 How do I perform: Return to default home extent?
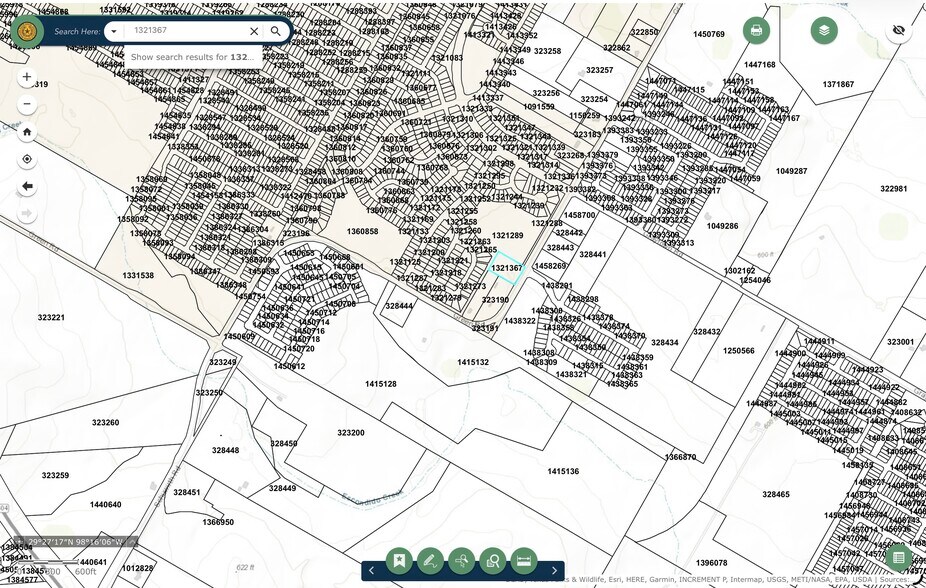[27, 132]
